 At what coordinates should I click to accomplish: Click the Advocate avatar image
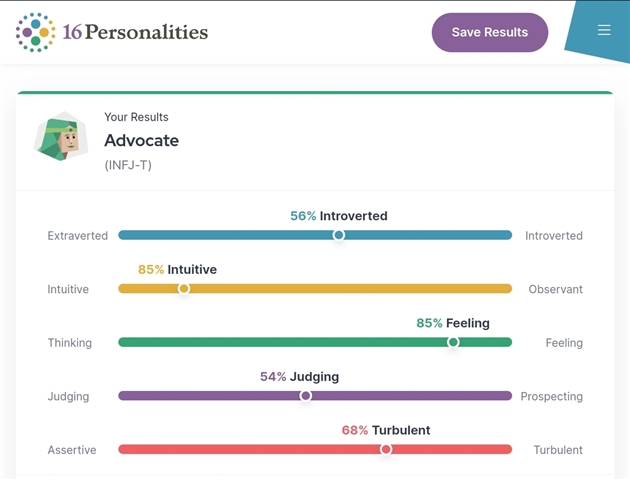(x=61, y=137)
